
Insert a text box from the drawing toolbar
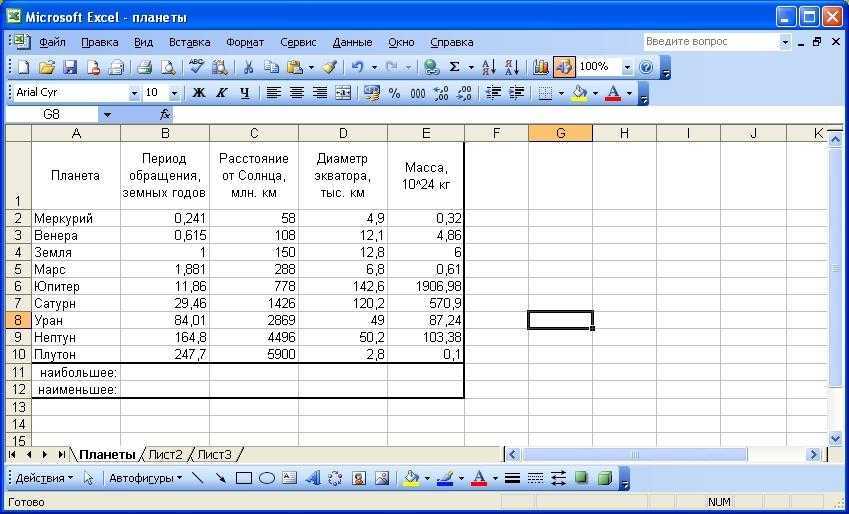click(x=290, y=478)
